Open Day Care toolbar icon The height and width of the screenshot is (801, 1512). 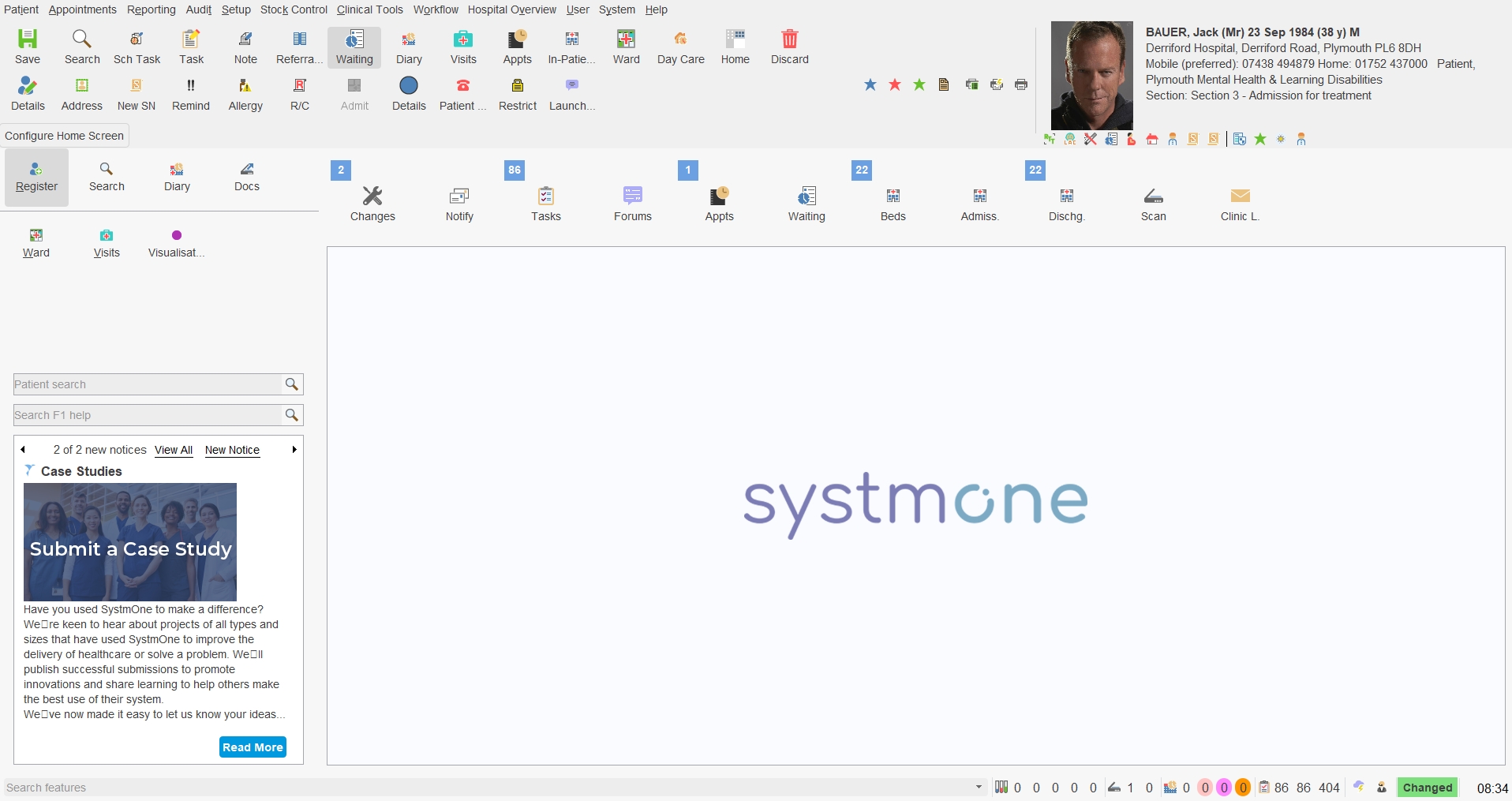(681, 47)
